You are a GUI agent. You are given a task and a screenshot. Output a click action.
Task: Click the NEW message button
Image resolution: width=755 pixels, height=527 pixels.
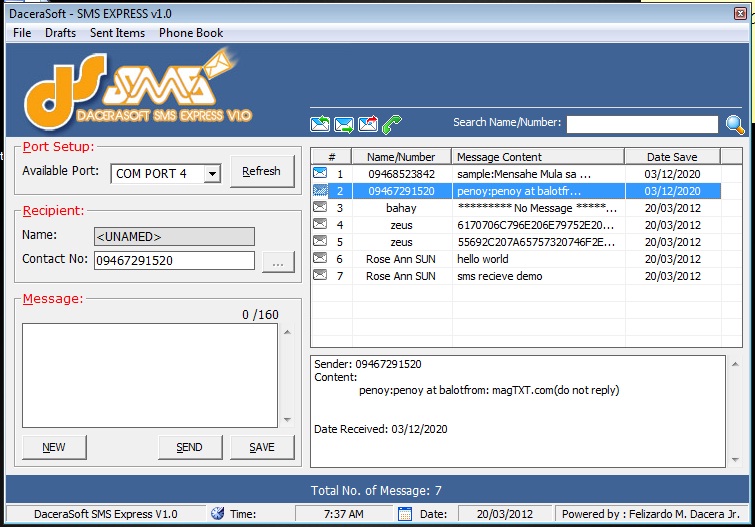(54, 447)
